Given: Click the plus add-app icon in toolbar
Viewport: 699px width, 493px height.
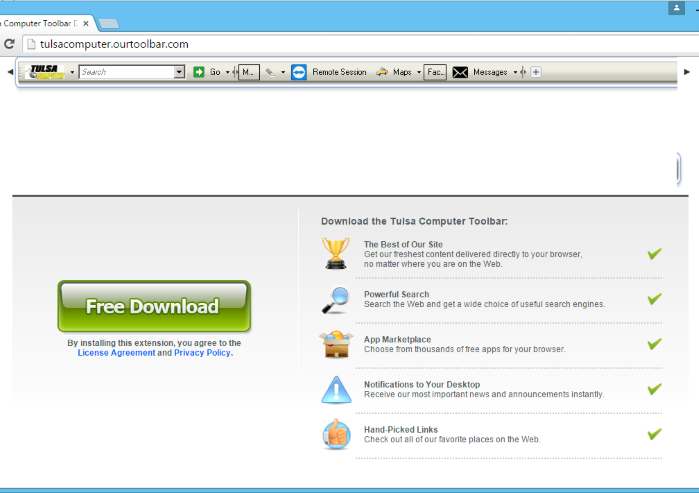Looking at the screenshot, I should point(536,72).
